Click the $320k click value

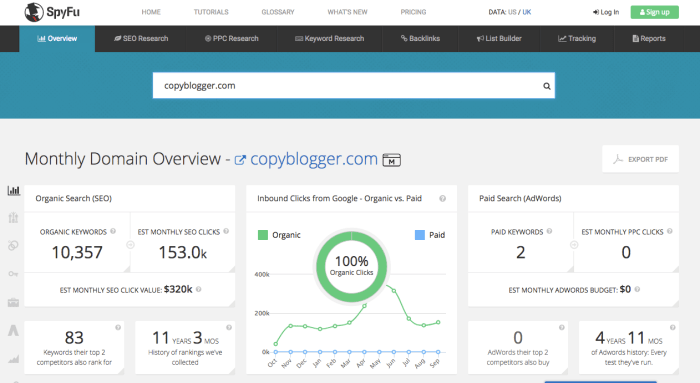coord(178,289)
